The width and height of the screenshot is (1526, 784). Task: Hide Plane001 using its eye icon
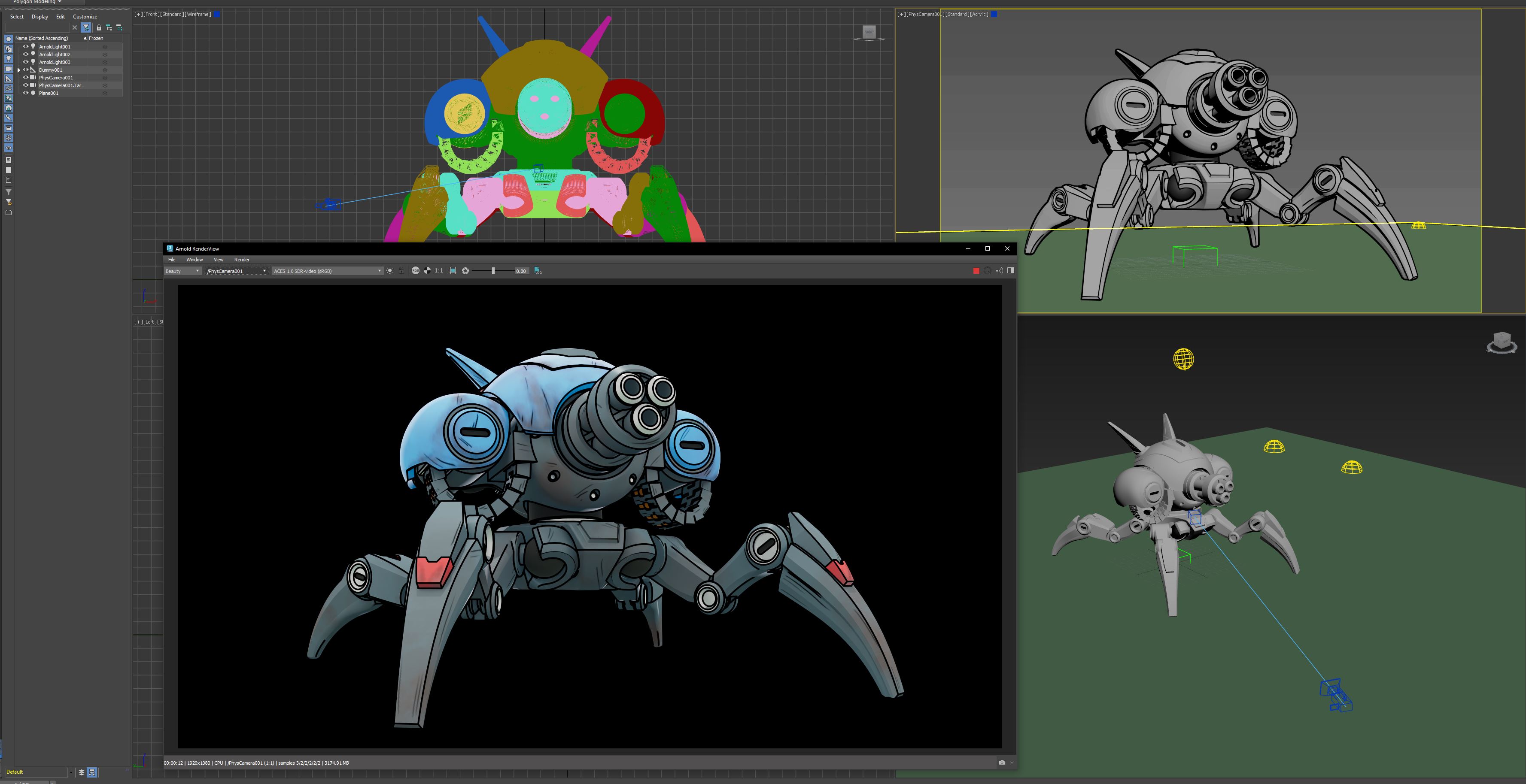coord(25,93)
